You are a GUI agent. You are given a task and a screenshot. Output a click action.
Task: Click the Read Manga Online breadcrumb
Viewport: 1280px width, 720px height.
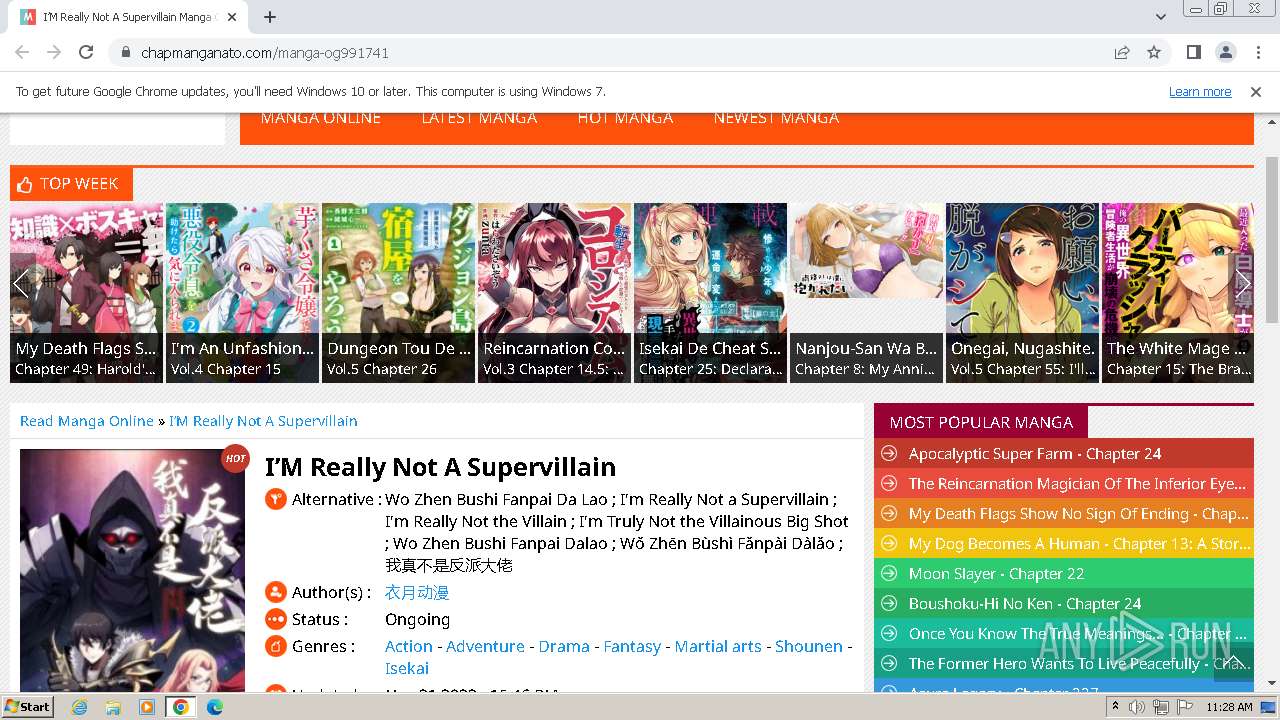coord(87,421)
